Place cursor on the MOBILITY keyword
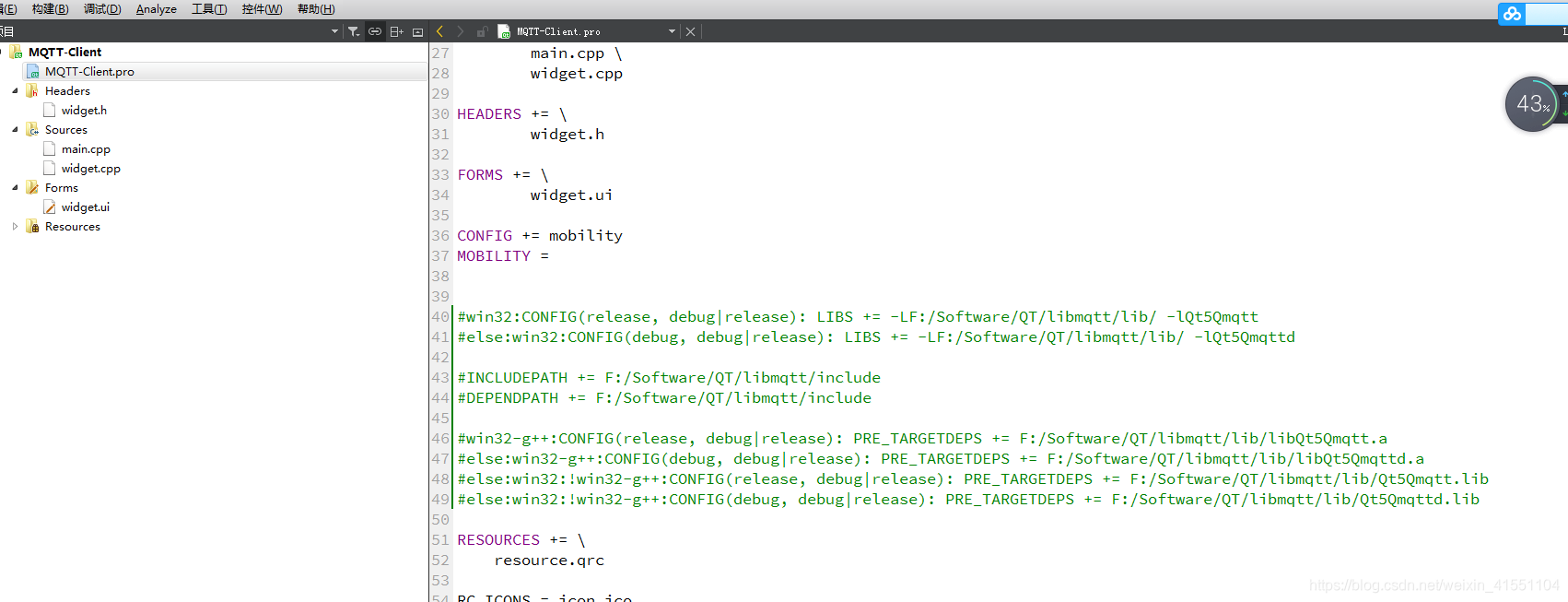1568x602 pixels. [x=494, y=256]
